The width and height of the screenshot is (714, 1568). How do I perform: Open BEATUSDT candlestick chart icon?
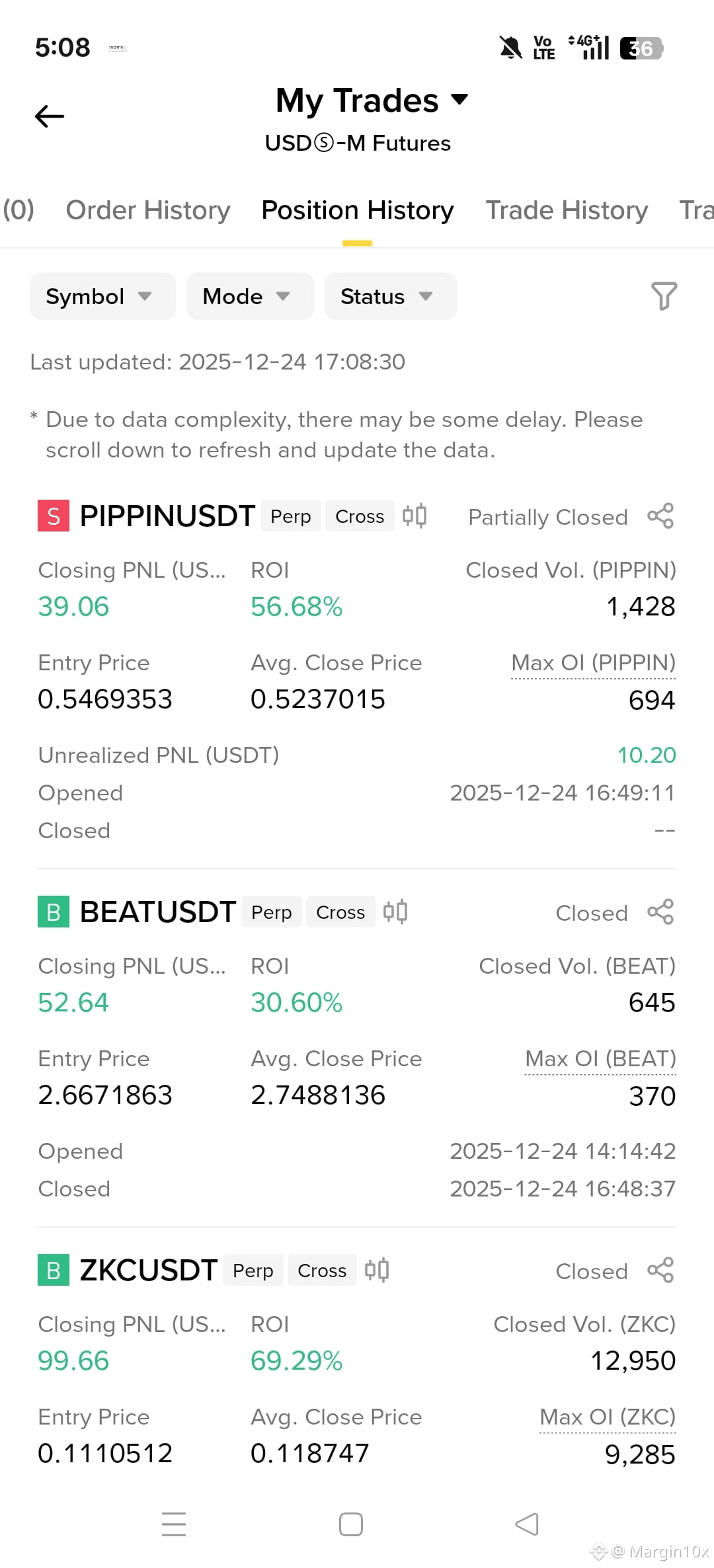(x=395, y=912)
